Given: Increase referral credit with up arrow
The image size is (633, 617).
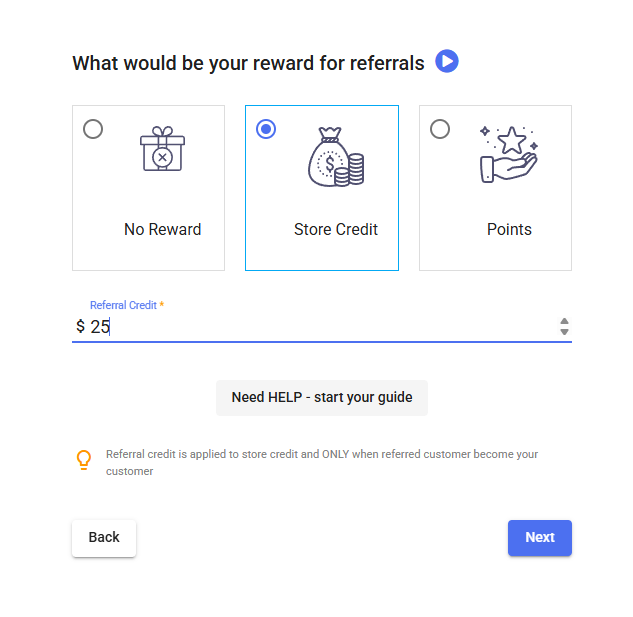Looking at the screenshot, I should [564, 321].
